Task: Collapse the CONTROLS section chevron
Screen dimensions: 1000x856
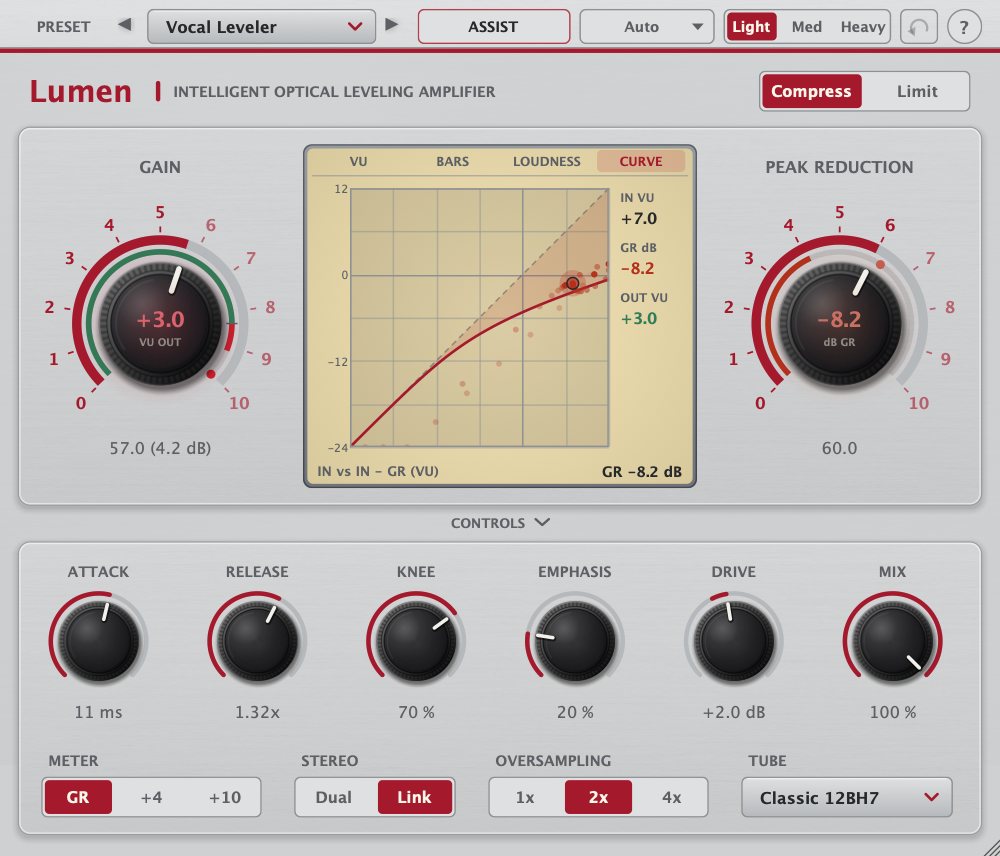Action: [x=542, y=522]
